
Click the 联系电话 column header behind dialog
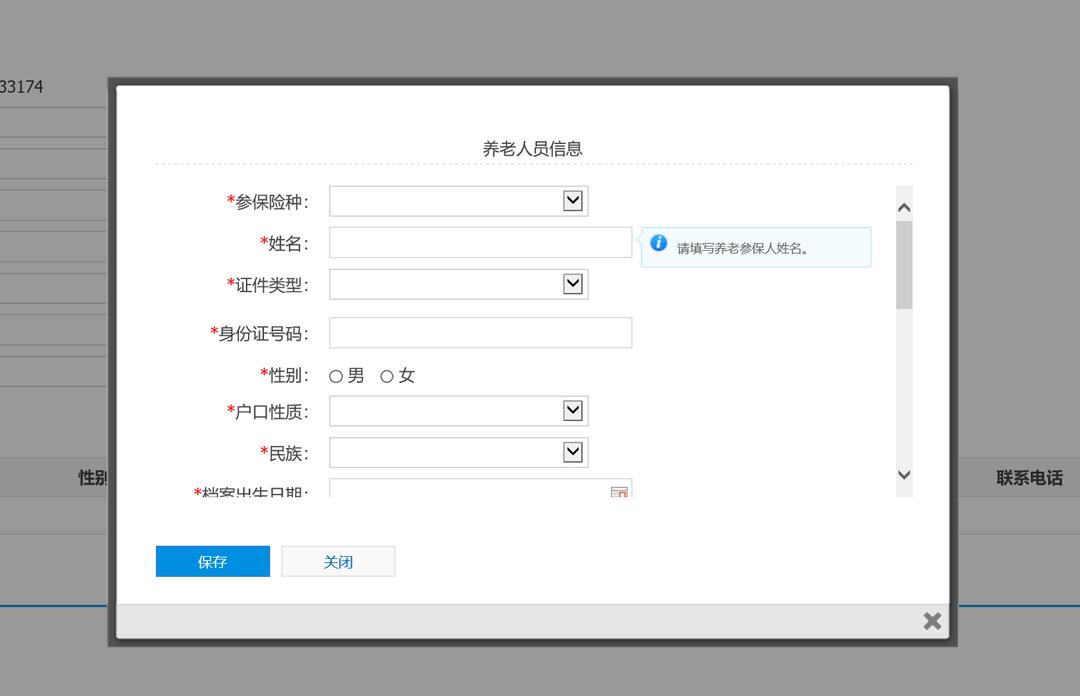coord(1029,478)
